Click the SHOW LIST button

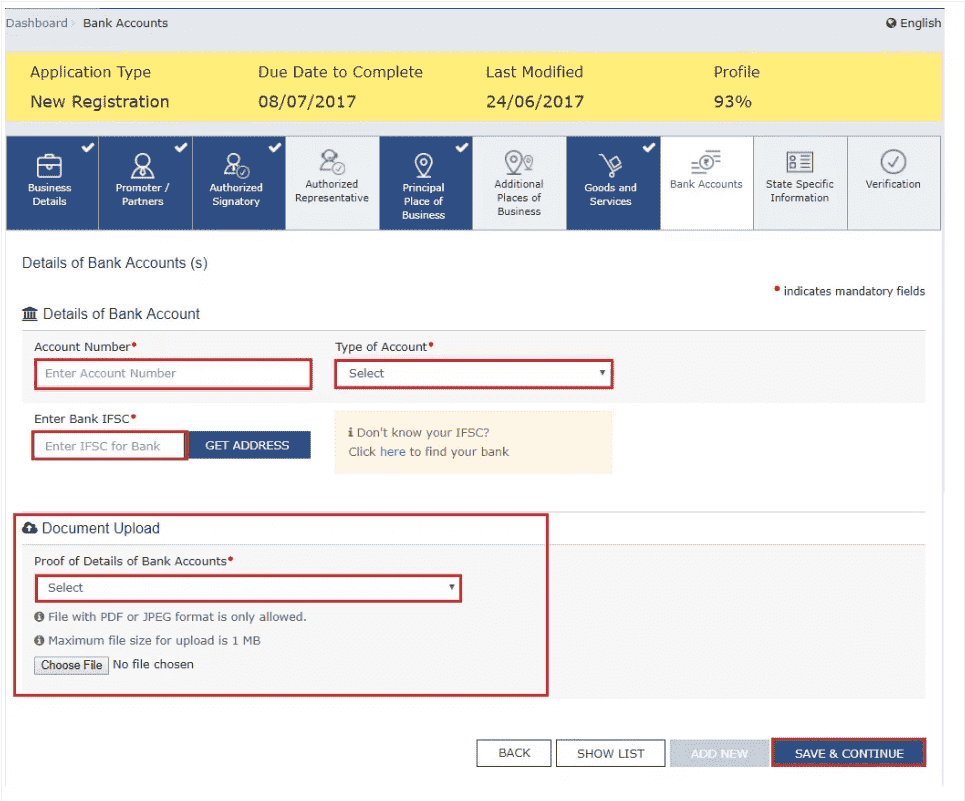click(611, 753)
